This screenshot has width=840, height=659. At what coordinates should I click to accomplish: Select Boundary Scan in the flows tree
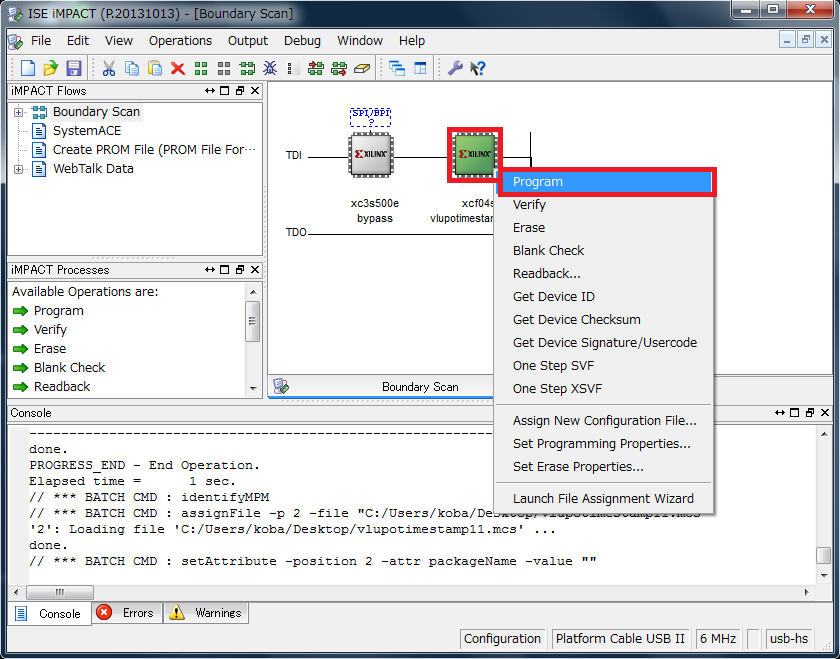point(96,111)
